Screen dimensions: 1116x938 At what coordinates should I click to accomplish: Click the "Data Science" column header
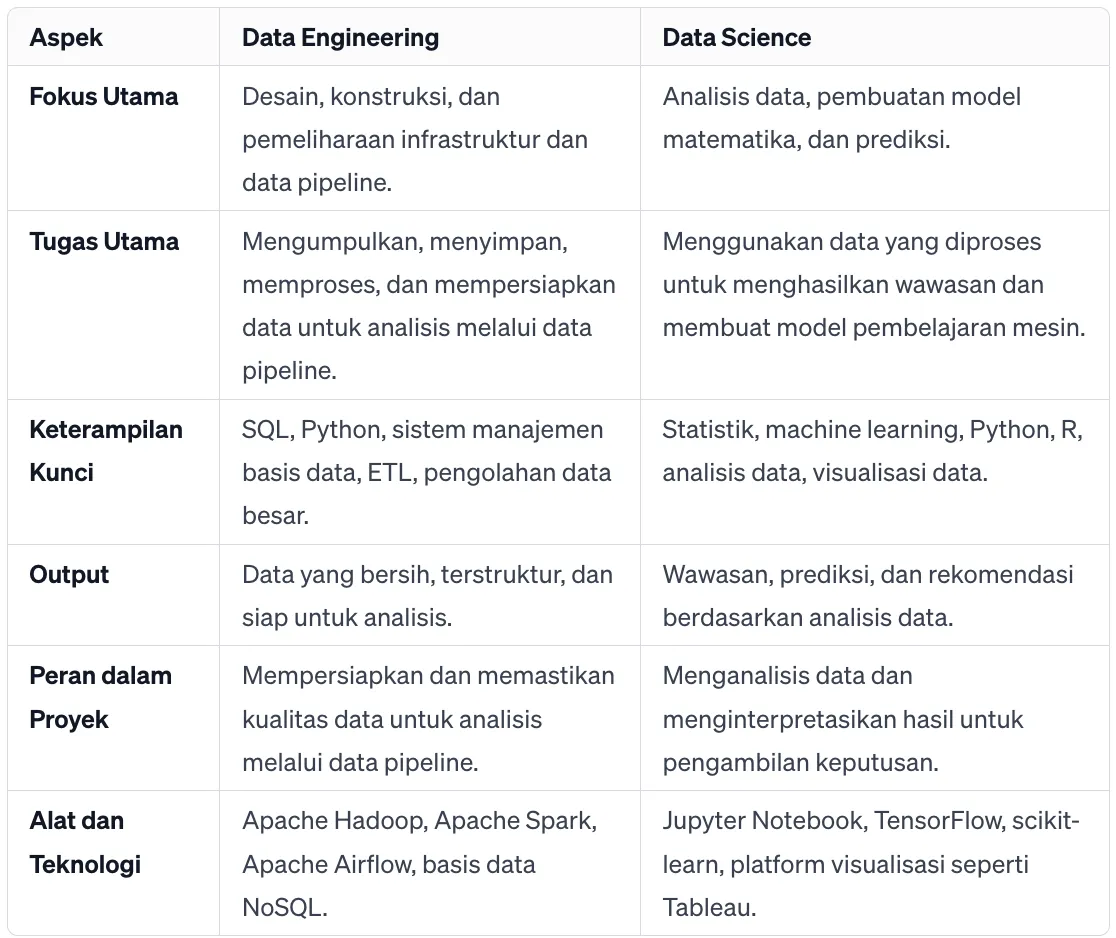click(x=737, y=38)
